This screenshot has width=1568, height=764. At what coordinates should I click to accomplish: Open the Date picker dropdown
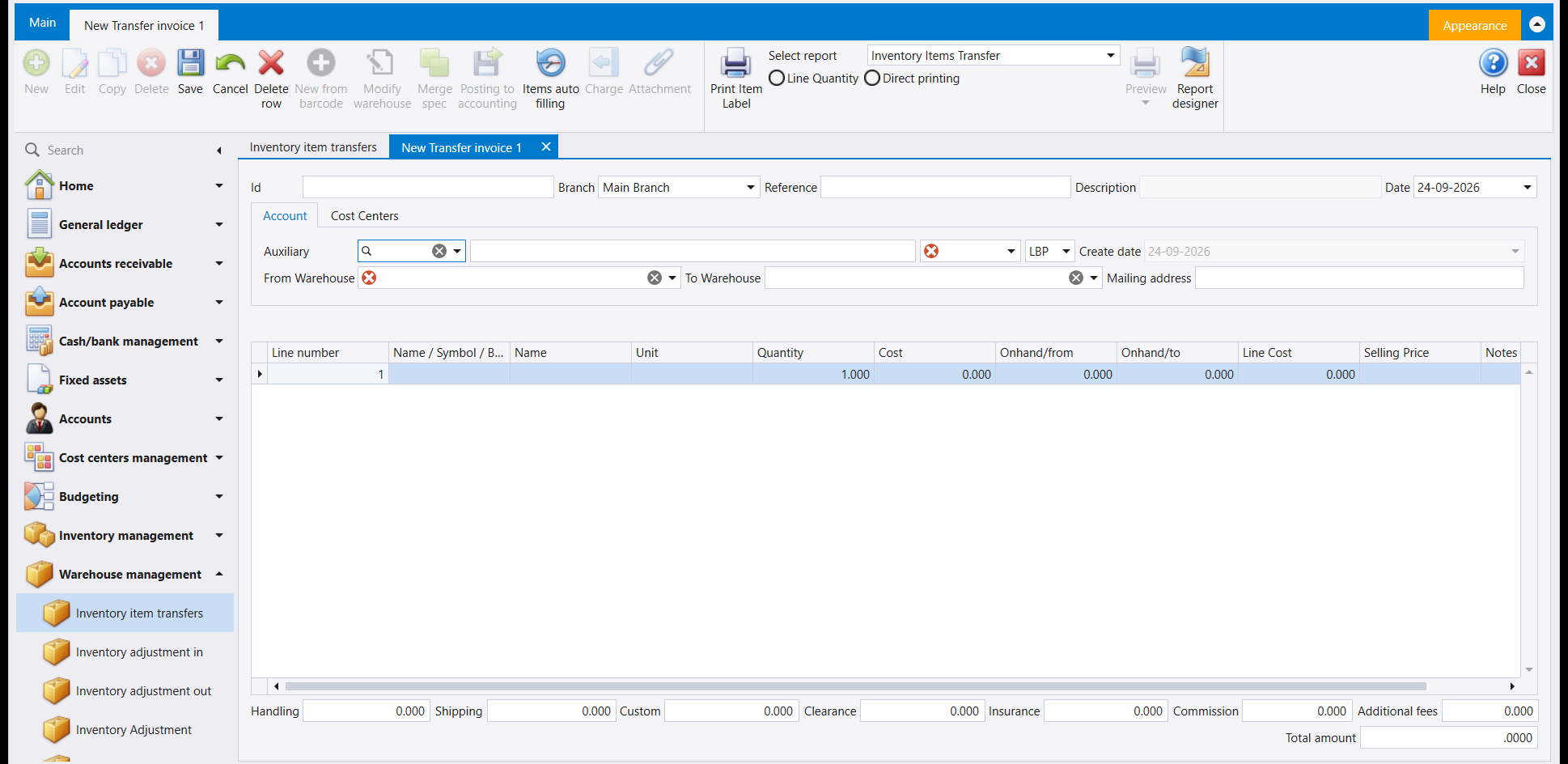click(1528, 188)
